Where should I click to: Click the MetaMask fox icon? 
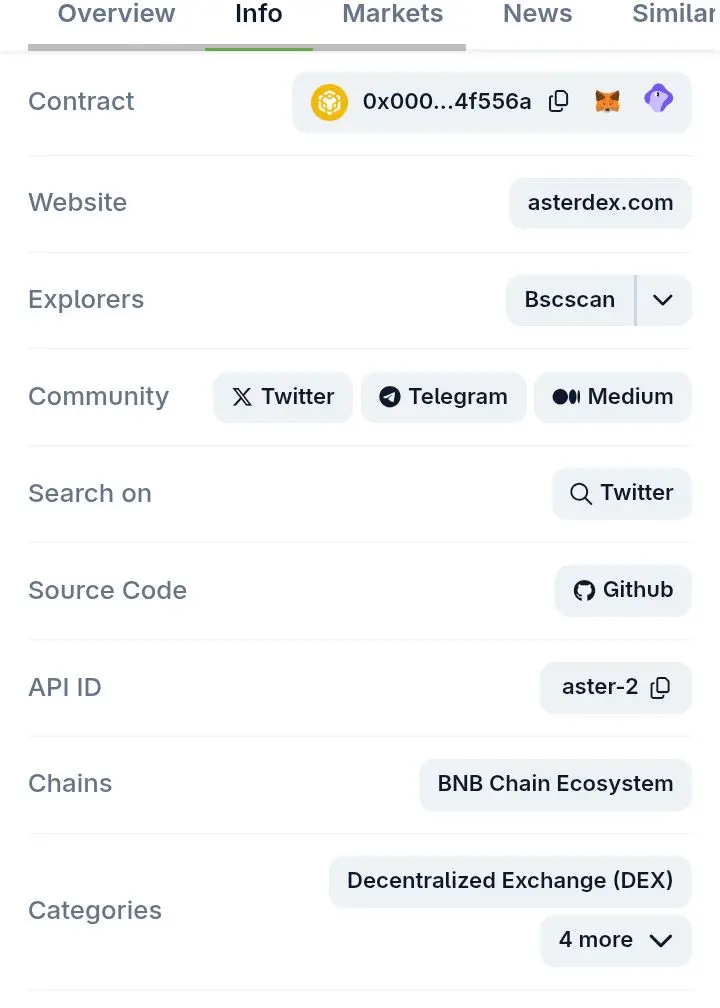pyautogui.click(x=607, y=101)
